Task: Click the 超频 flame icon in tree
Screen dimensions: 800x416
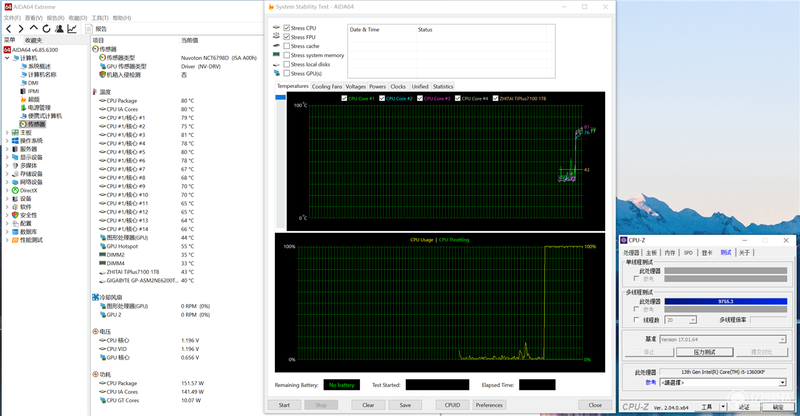Action: [x=23, y=99]
